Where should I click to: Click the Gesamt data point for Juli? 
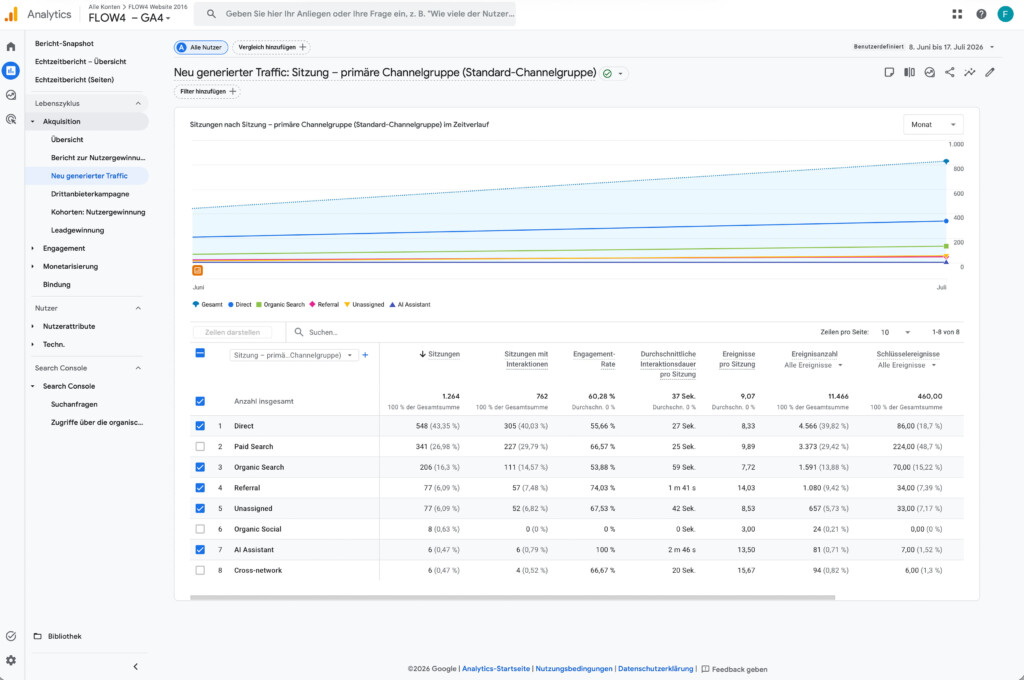tap(946, 161)
